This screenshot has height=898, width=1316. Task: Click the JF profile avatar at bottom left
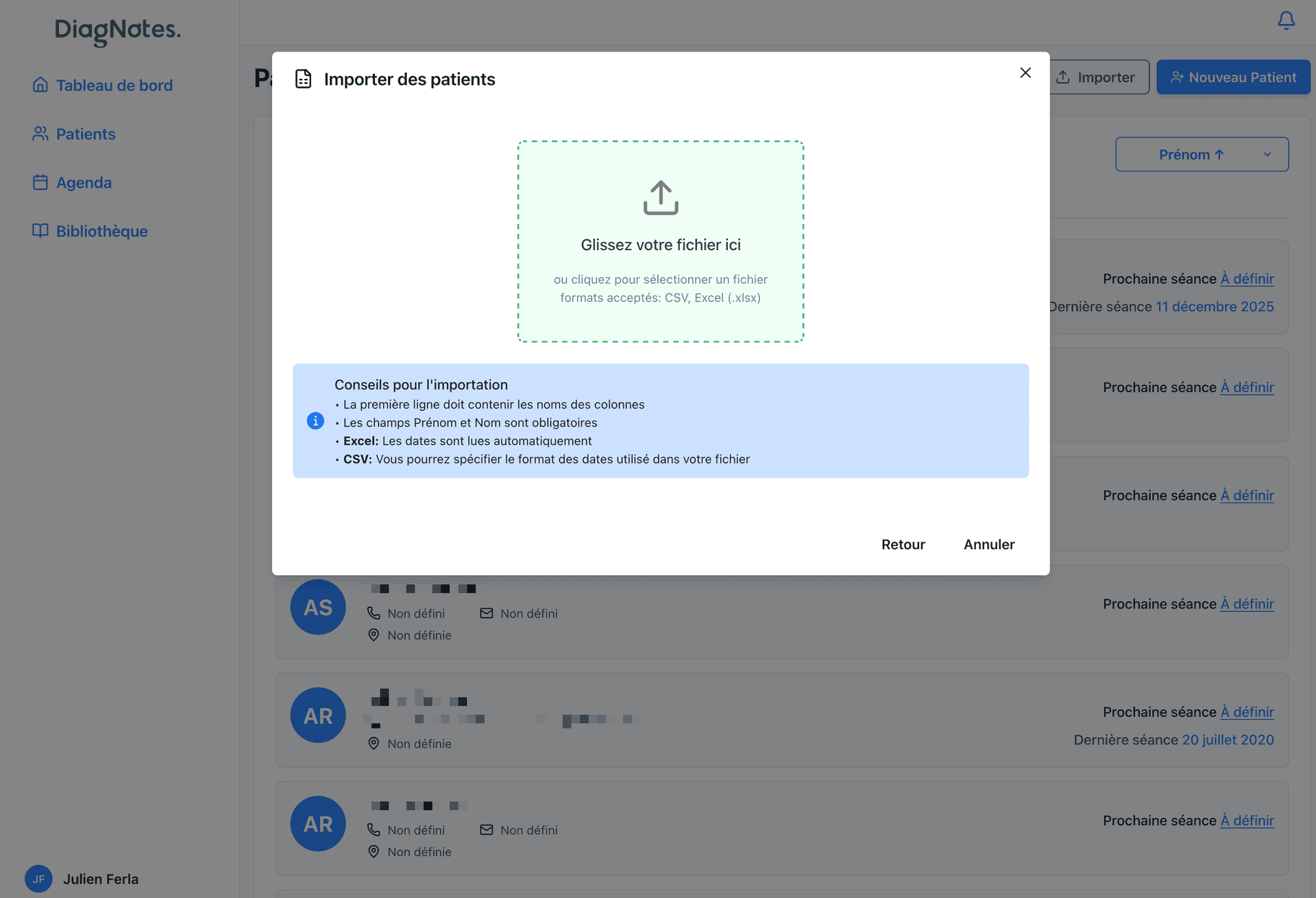pos(38,879)
